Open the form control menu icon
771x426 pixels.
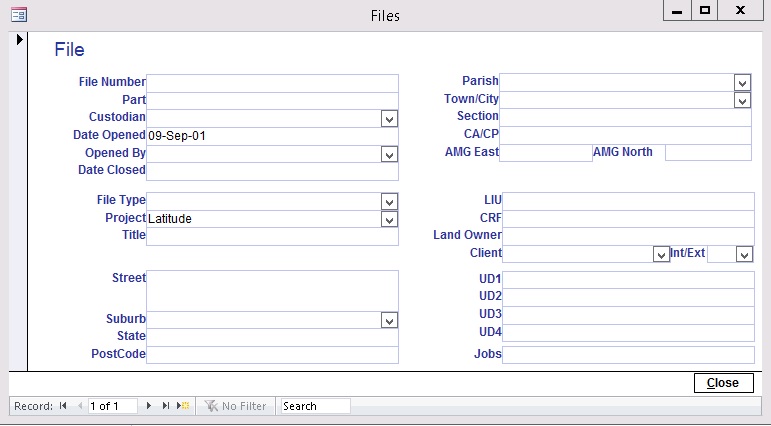pos(18,14)
